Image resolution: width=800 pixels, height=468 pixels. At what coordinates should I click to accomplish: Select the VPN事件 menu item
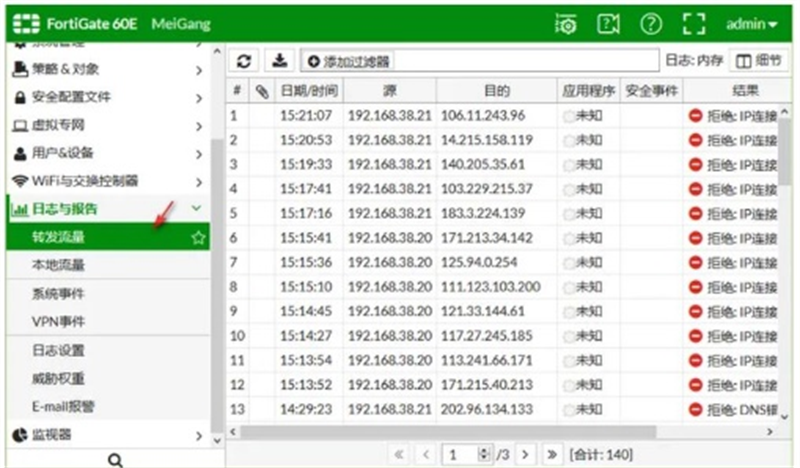(x=58, y=322)
